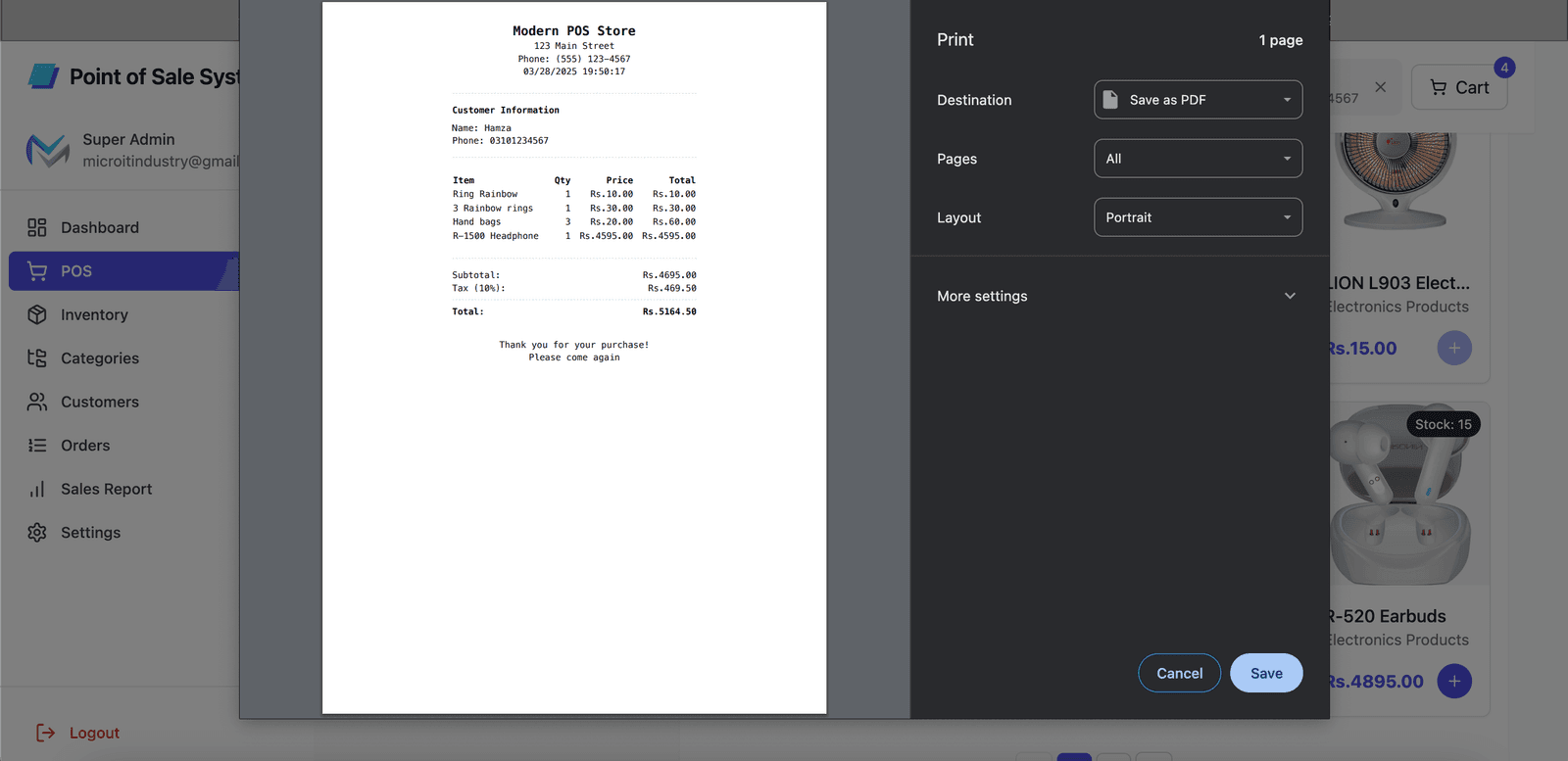Add R-520 Earbuds with plus button
This screenshot has width=1568, height=761.
[x=1454, y=681]
